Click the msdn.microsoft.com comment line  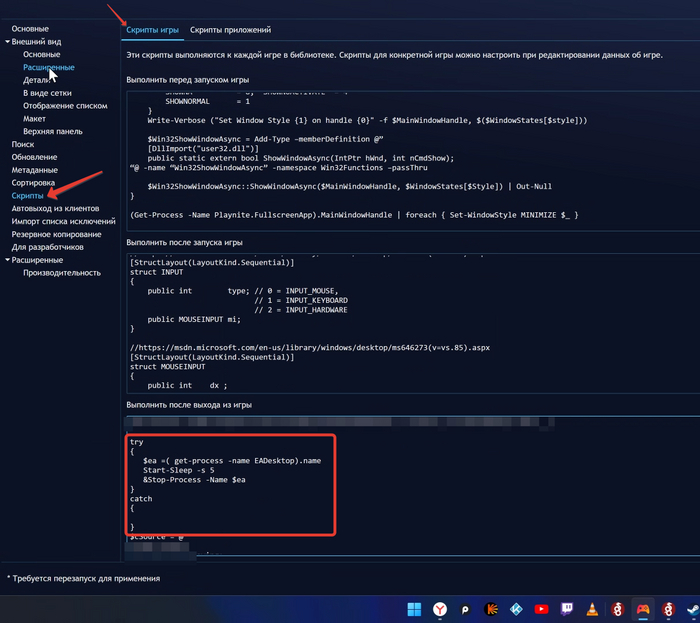[310, 348]
